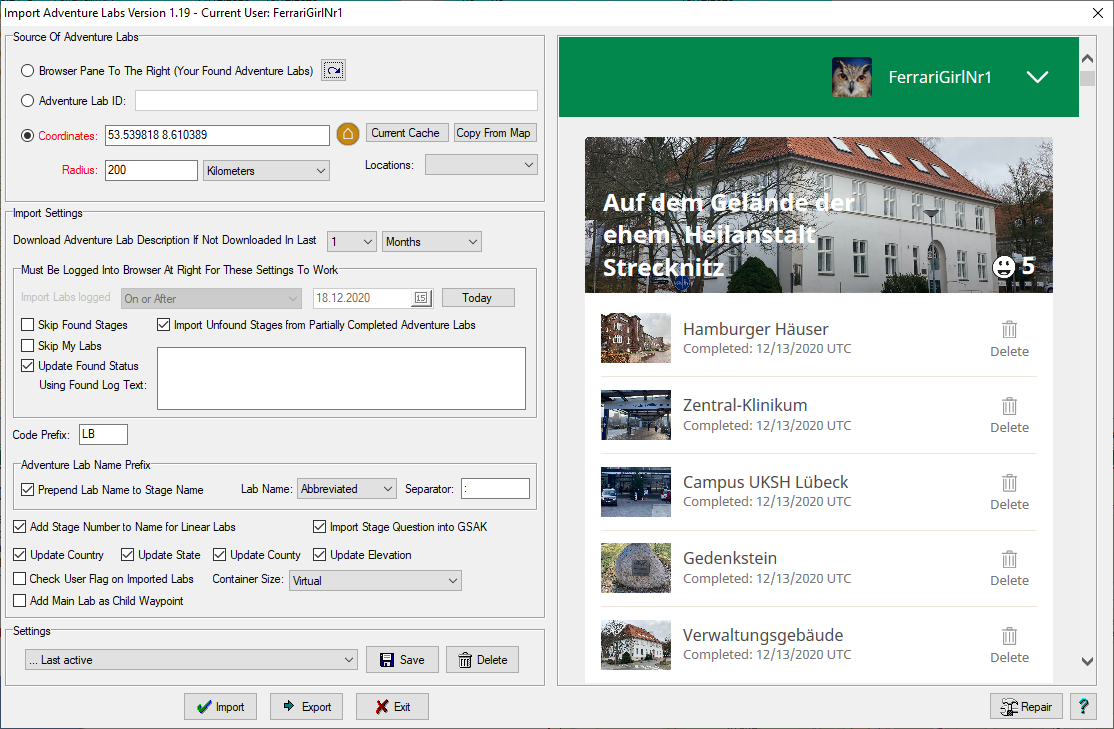The width and height of the screenshot is (1114, 729).
Task: Delete the Zentral-Klinikum stage
Action: 1009,415
